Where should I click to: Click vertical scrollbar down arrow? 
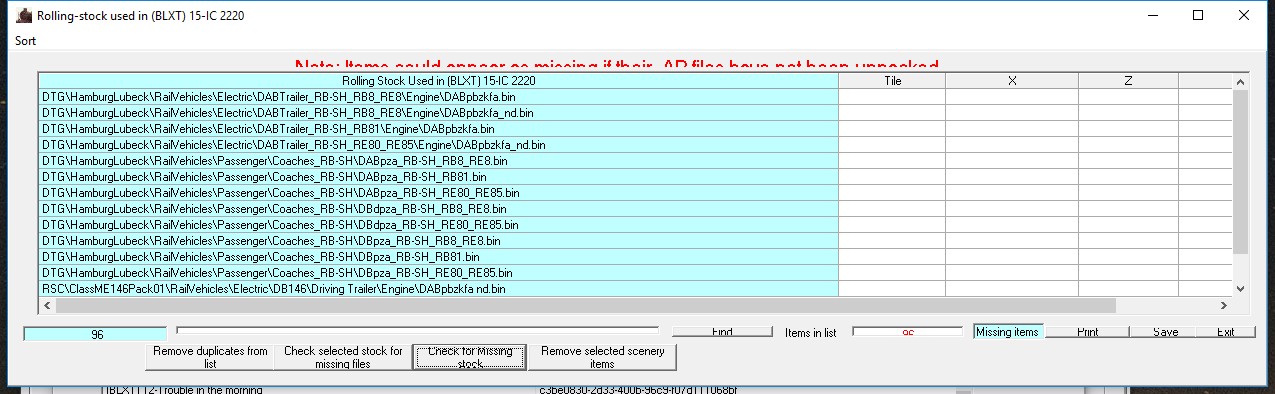coord(1241,288)
